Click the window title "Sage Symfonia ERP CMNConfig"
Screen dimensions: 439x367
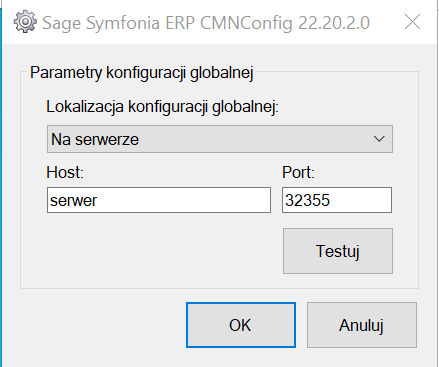tap(168, 23)
